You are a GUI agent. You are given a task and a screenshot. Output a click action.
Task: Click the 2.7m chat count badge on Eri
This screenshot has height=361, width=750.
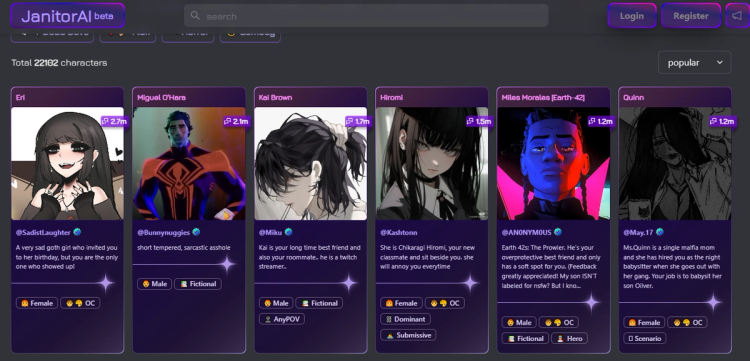tap(114, 121)
